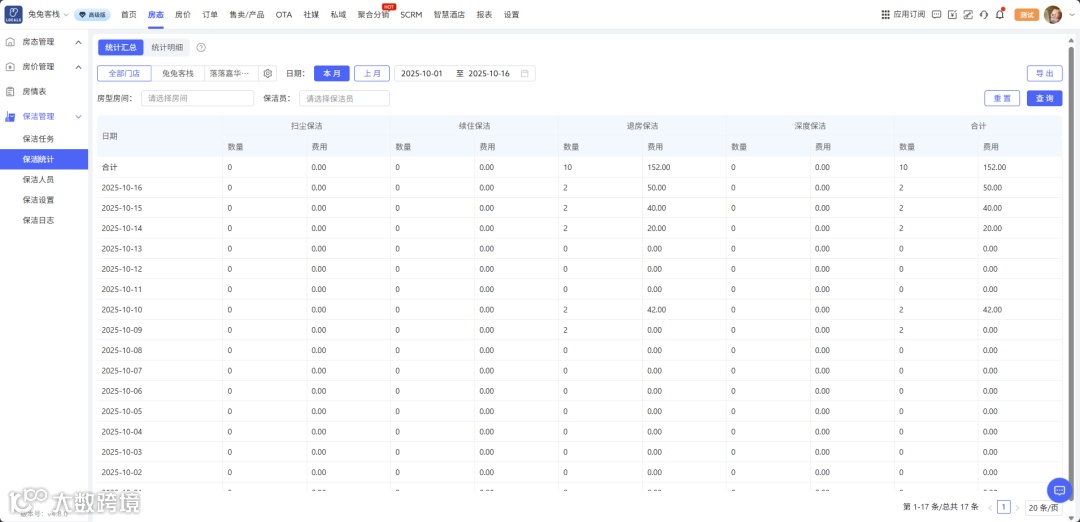Open the SCRM top menu
Viewport: 1080px width, 522px height.
pos(411,14)
